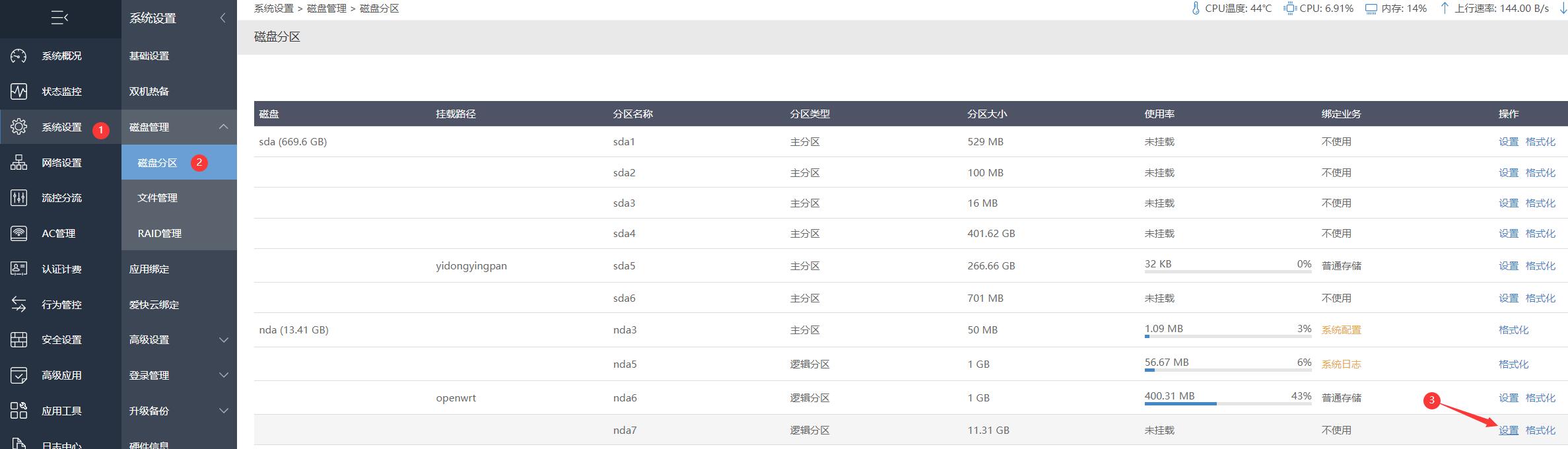Select the yidongyingpan mount path cell
Screen dimensions: 1568x449
pyautogui.click(x=471, y=266)
